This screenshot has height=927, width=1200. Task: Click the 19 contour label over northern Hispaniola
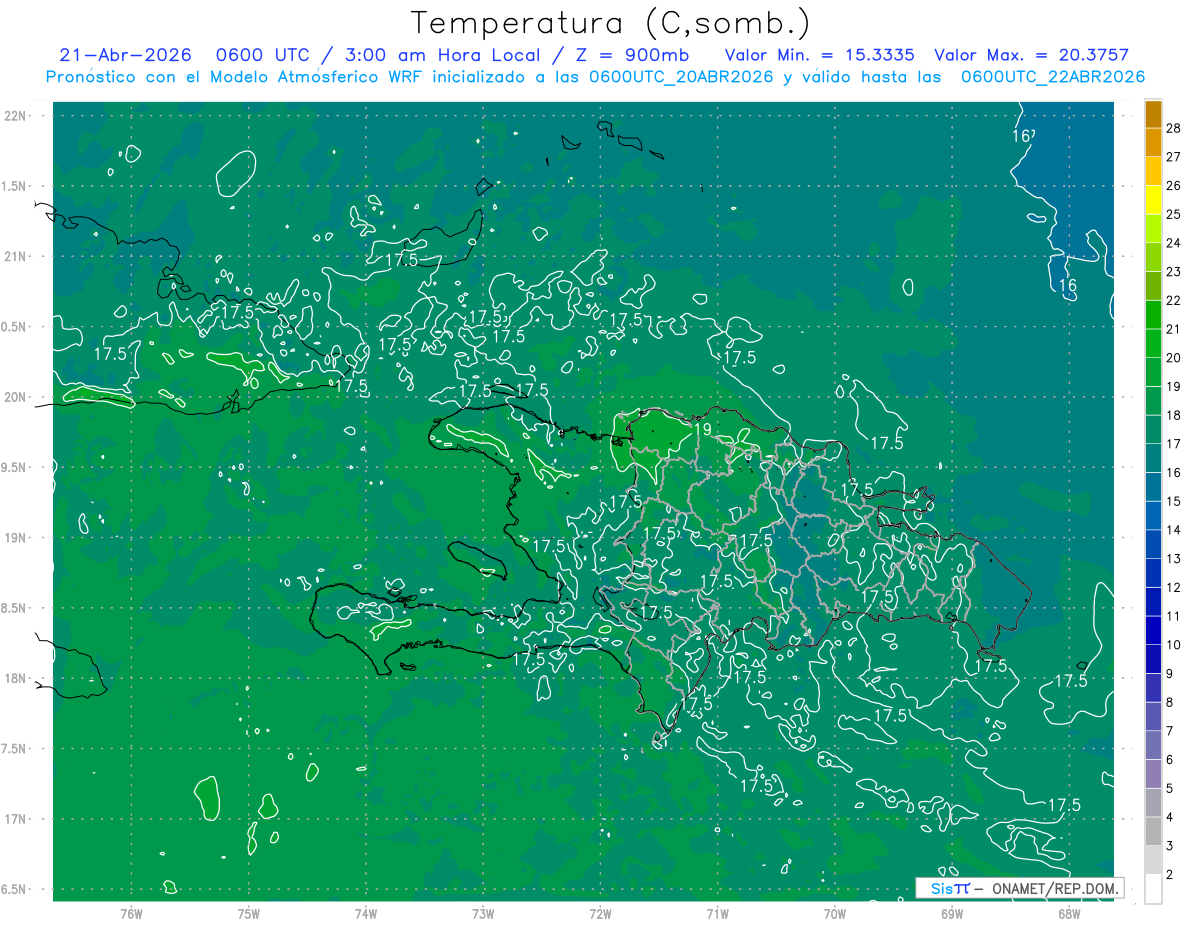(x=702, y=429)
